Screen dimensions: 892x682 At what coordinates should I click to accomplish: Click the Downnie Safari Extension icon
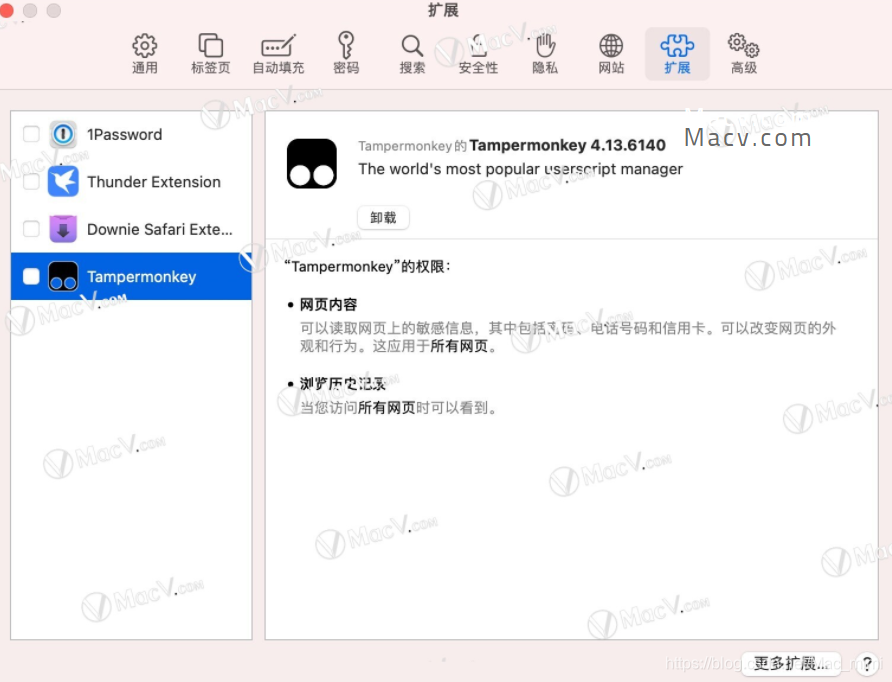pos(63,229)
